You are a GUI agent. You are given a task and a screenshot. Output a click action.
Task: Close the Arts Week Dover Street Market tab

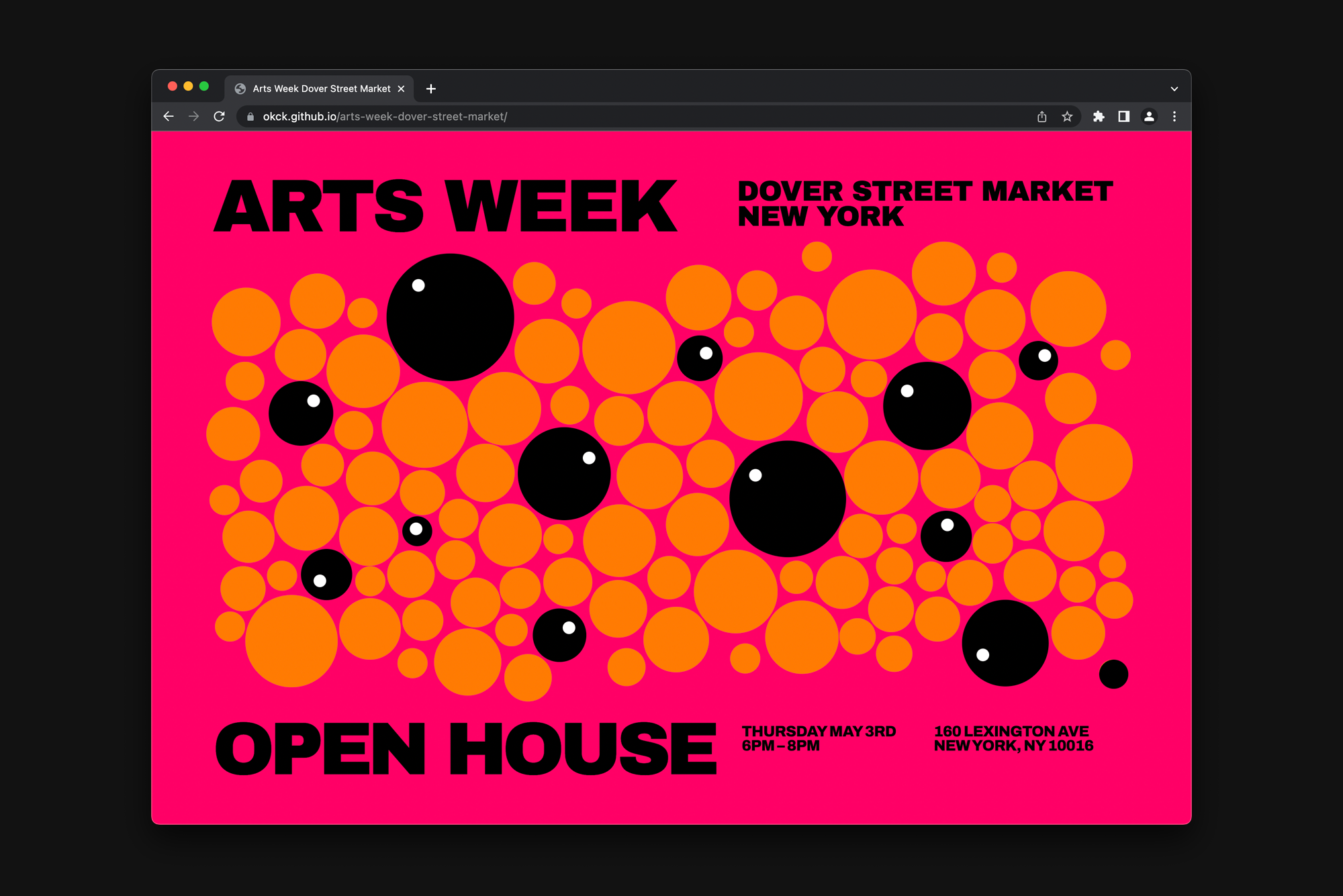[401, 89]
